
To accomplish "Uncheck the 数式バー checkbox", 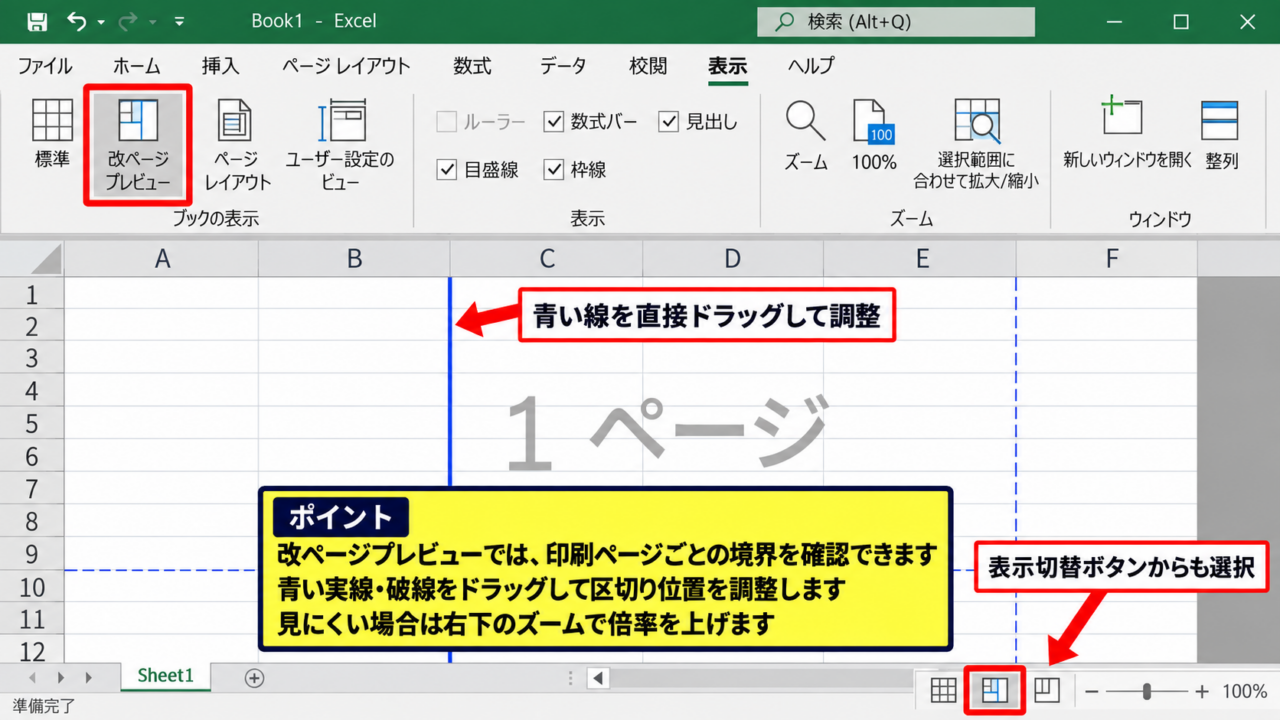I will [x=553, y=122].
